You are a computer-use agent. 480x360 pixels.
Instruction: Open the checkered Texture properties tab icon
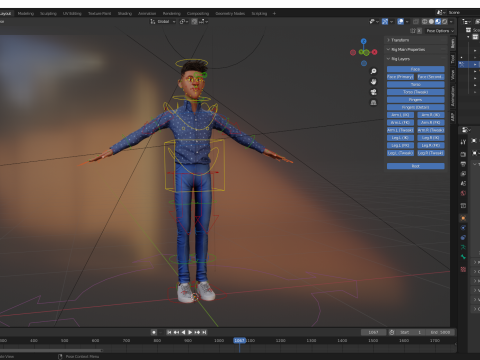coord(463,269)
